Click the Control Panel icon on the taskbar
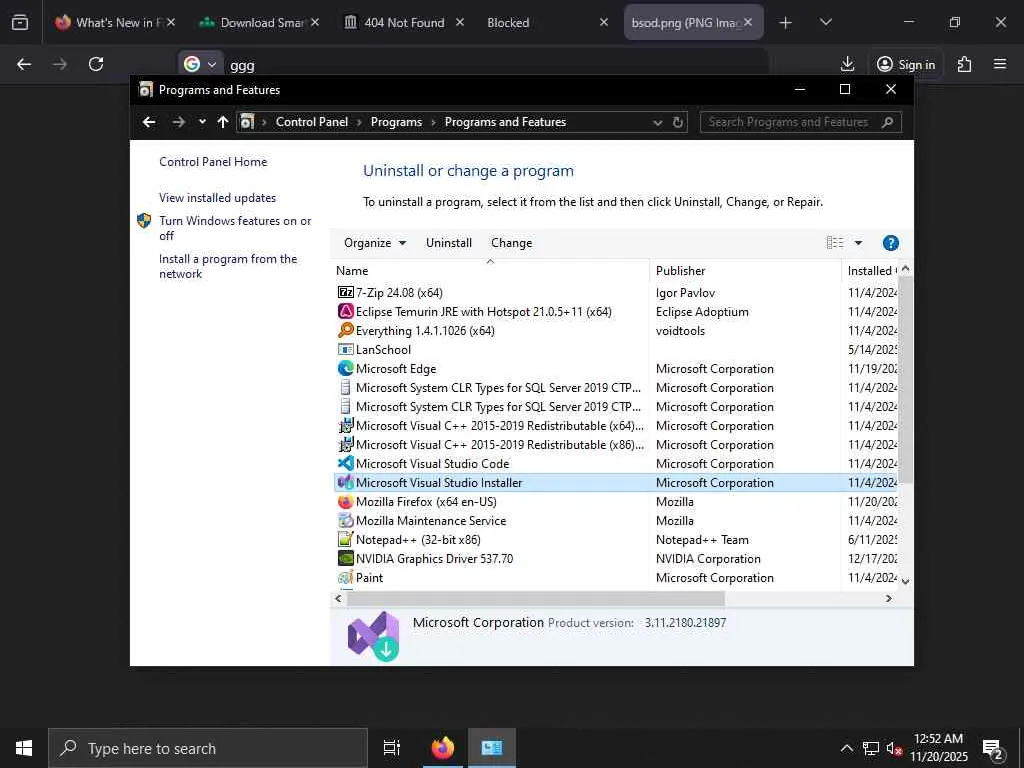This screenshot has width=1024, height=768. (x=491, y=748)
